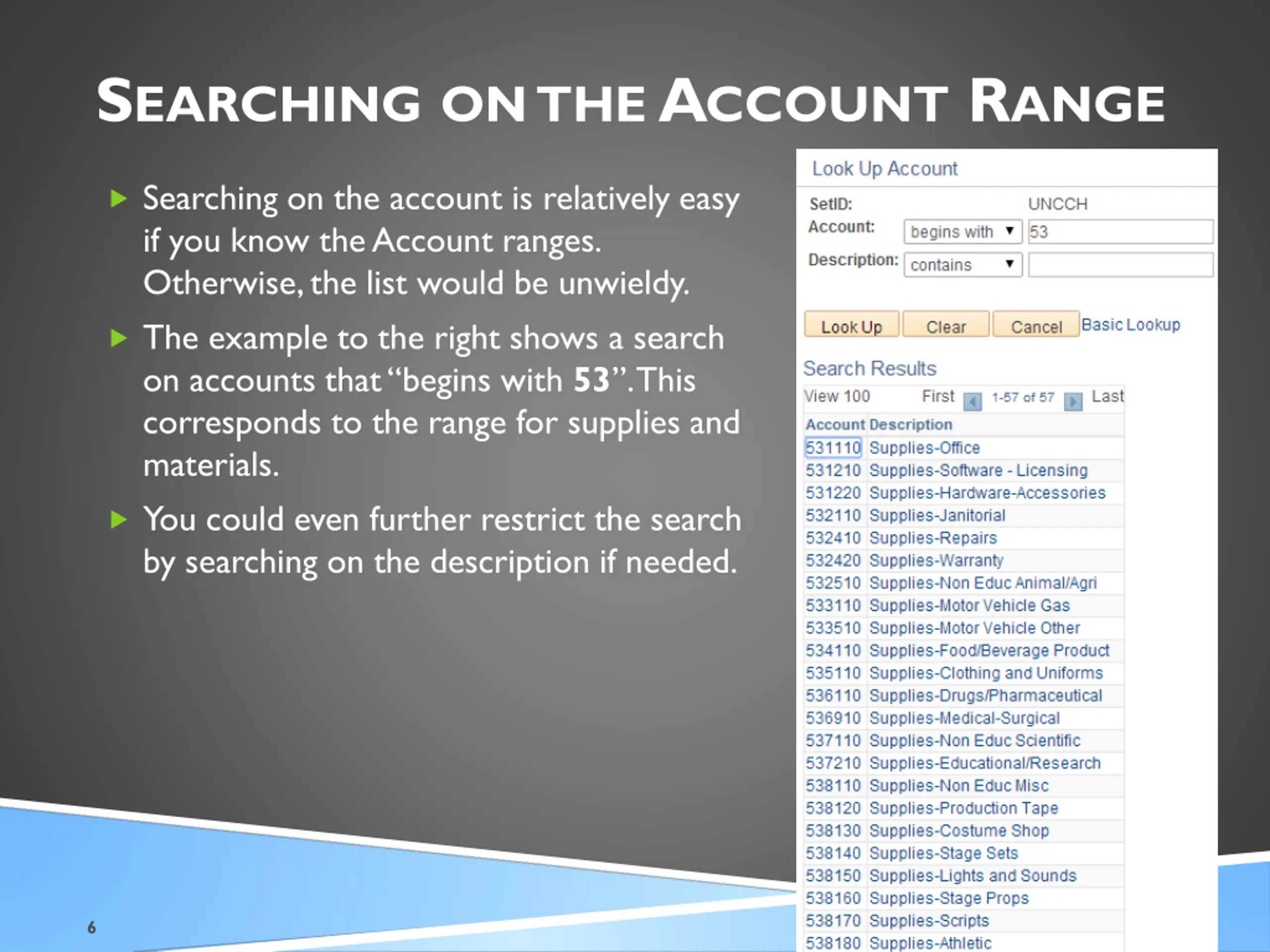Go to First results page
Viewport: 1270px width, 952px height.
pos(938,396)
